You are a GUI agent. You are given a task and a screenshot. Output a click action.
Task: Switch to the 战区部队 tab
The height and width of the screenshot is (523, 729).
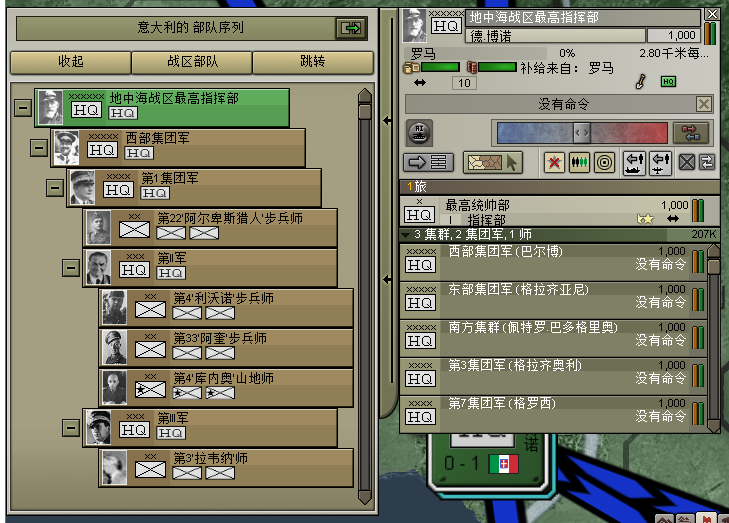tap(192, 62)
